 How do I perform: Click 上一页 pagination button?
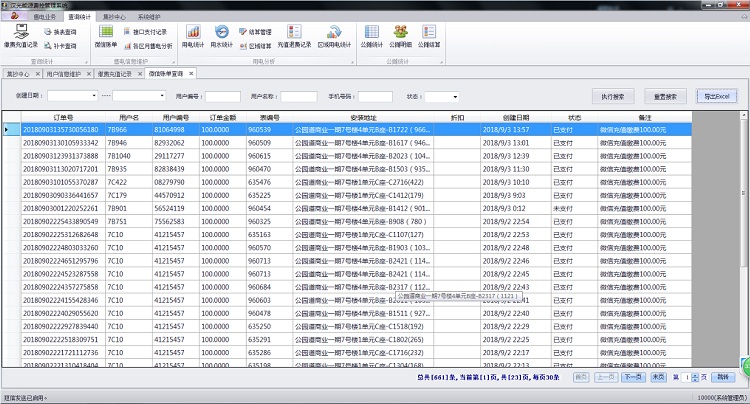(606, 377)
